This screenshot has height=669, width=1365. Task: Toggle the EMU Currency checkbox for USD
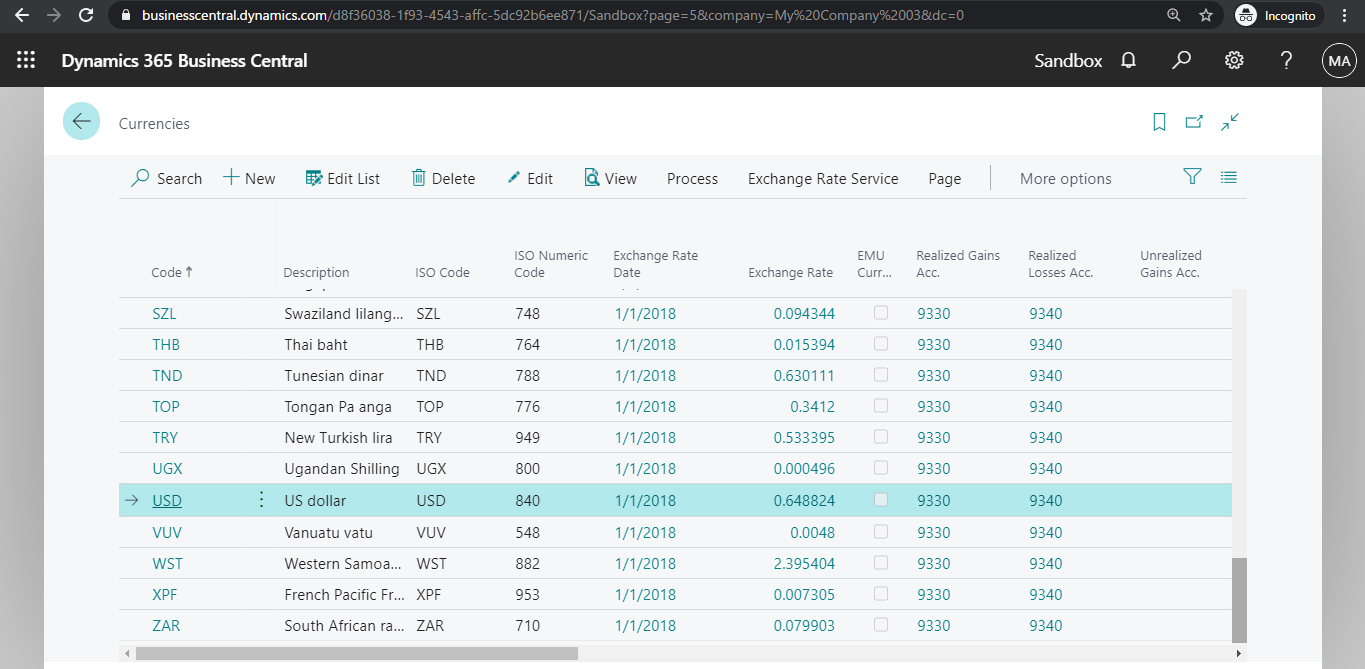pos(881,499)
